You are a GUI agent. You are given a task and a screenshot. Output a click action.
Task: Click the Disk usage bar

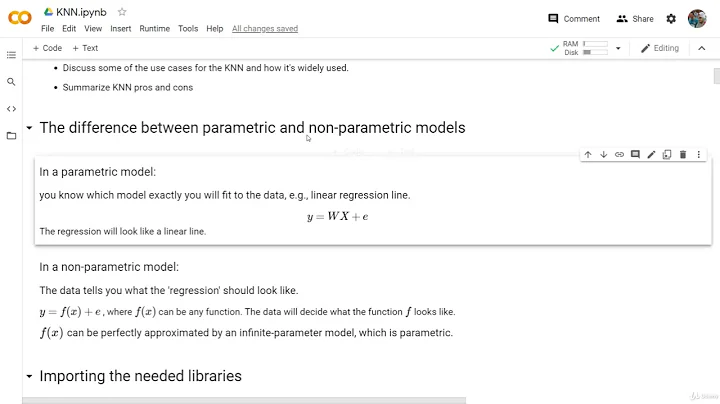595,52
